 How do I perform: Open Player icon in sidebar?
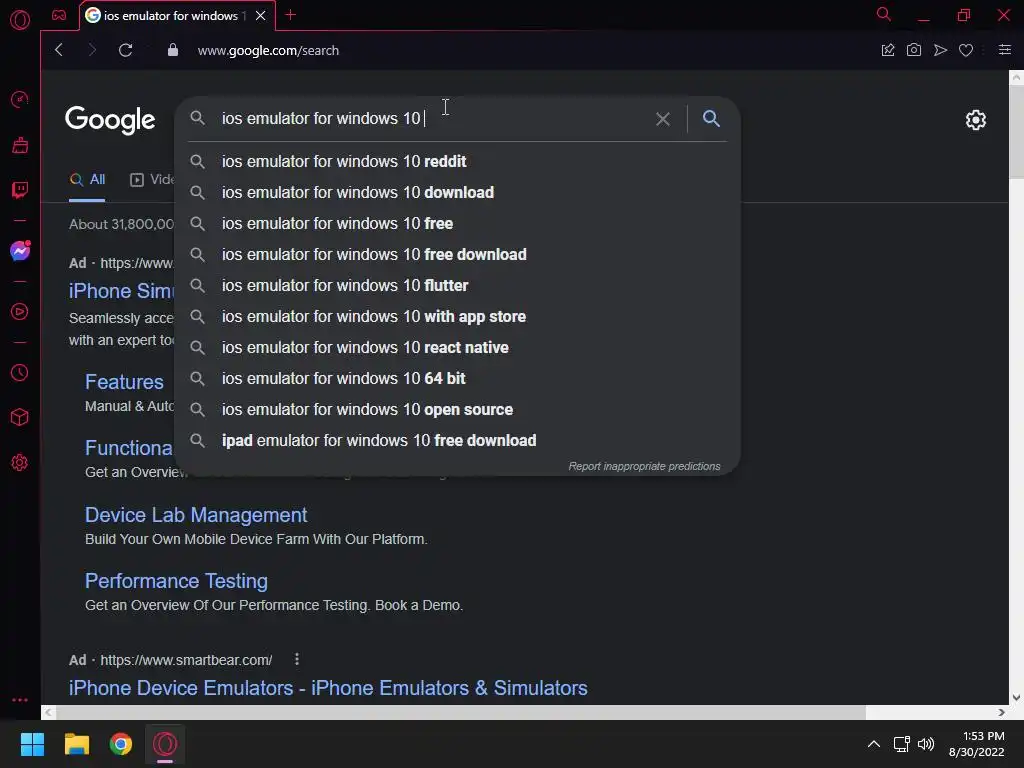[x=20, y=312]
